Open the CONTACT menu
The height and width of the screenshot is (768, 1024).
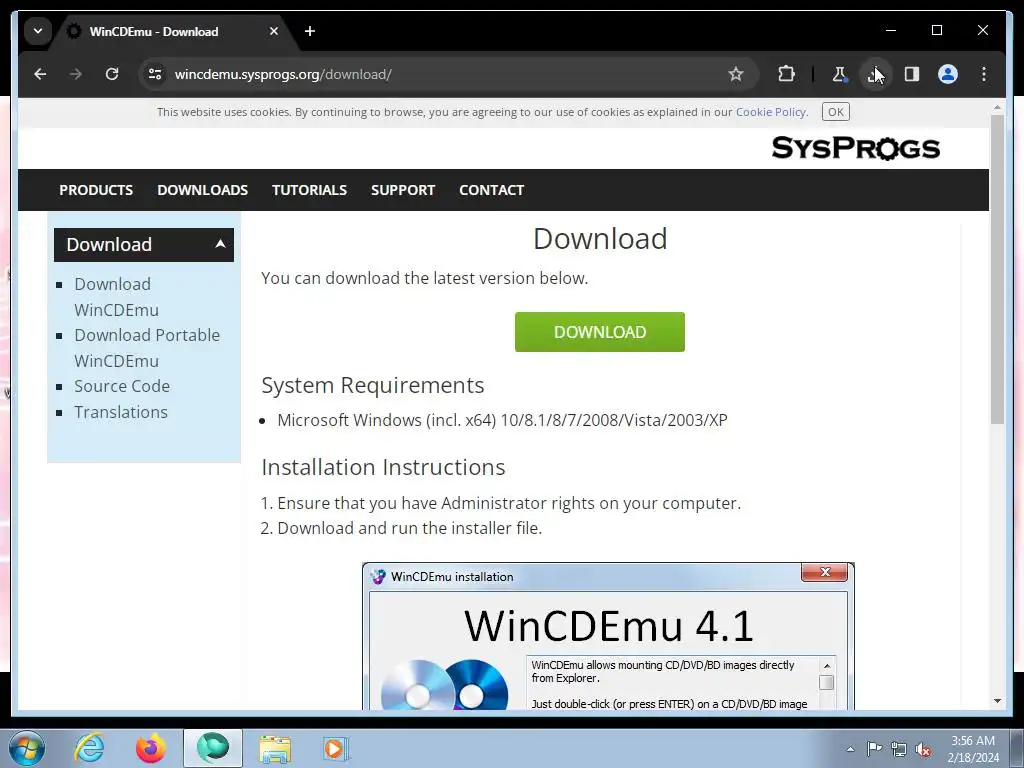pyautogui.click(x=492, y=190)
